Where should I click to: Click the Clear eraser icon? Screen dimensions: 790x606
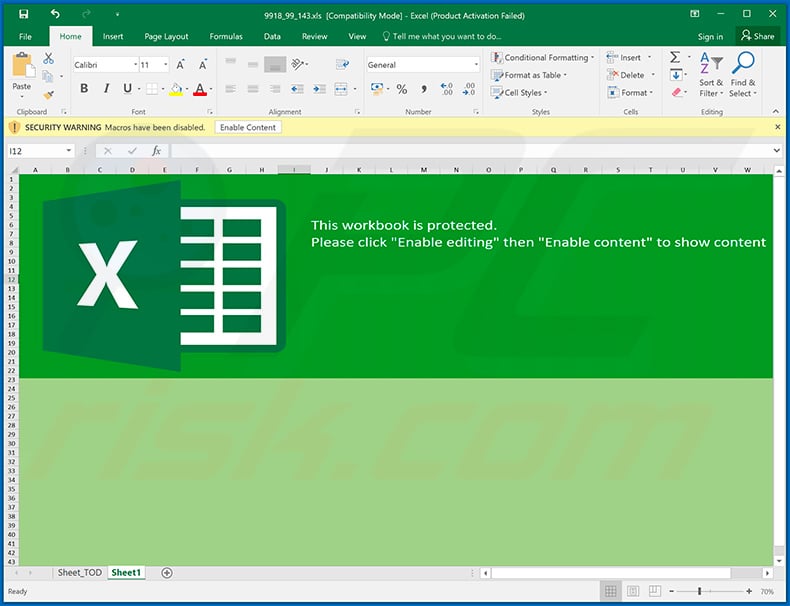676,92
